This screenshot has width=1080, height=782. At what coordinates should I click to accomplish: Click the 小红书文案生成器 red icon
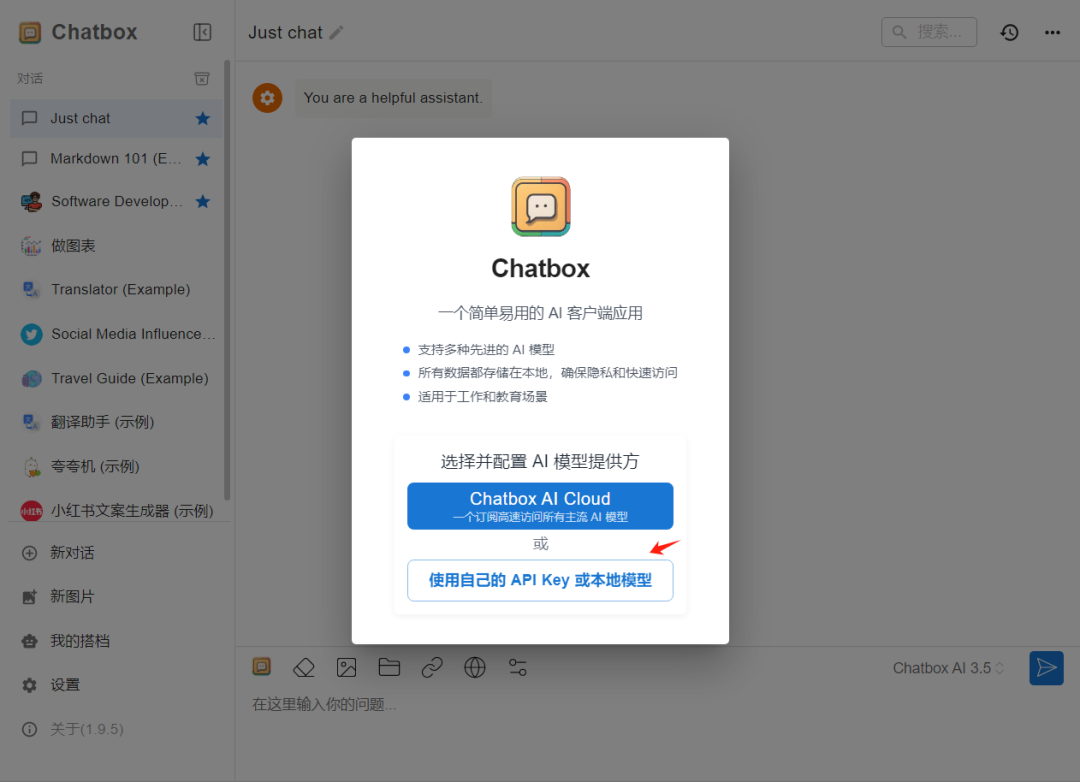pyautogui.click(x=31, y=511)
